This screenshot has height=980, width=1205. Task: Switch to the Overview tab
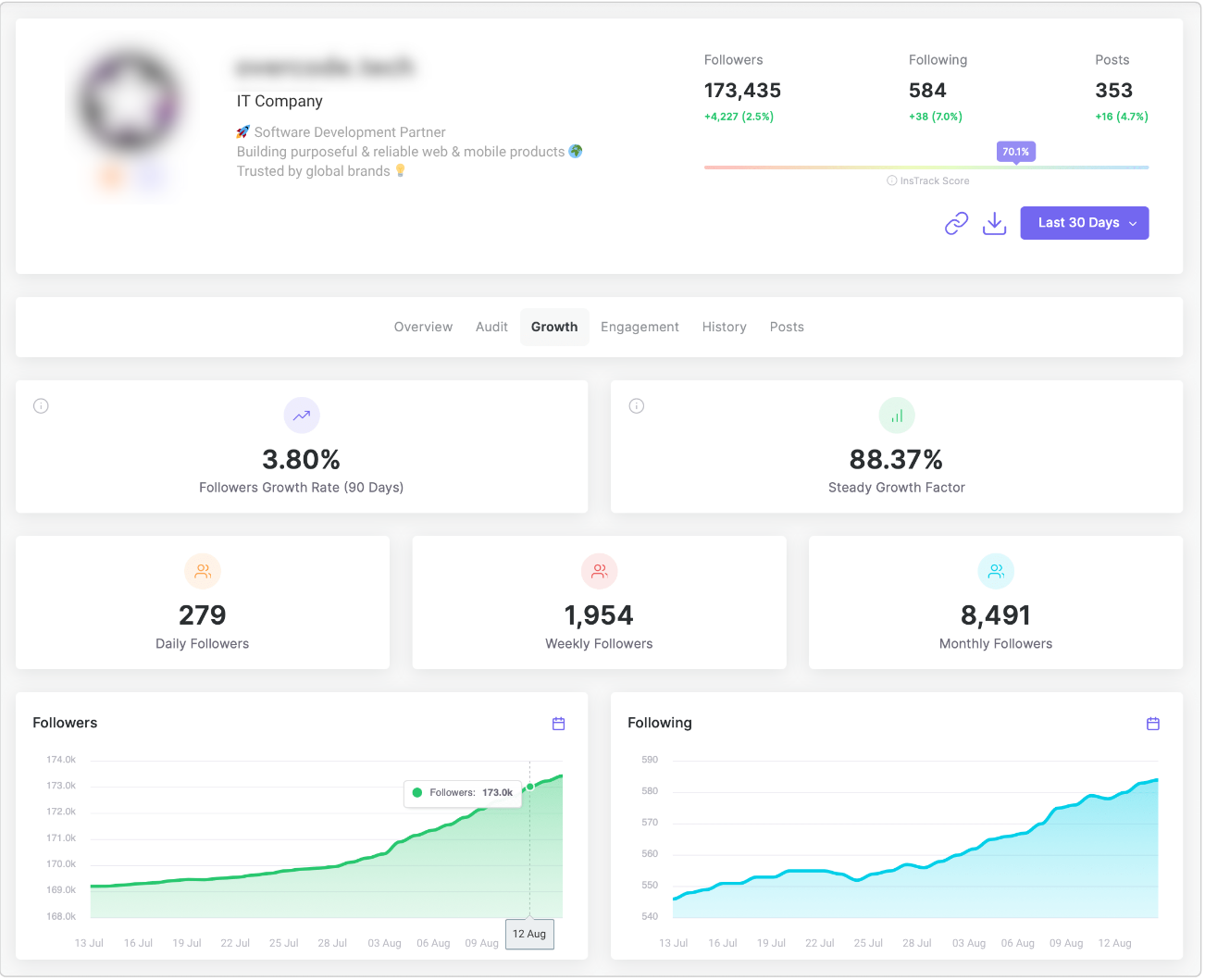pyautogui.click(x=423, y=328)
